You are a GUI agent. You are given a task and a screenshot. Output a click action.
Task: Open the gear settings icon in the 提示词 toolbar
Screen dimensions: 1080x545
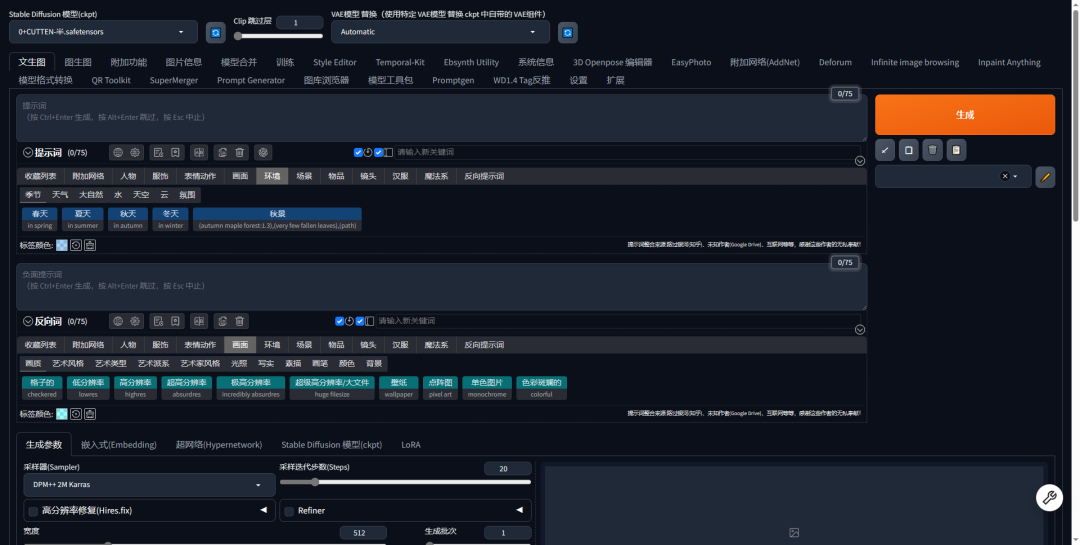[135, 152]
